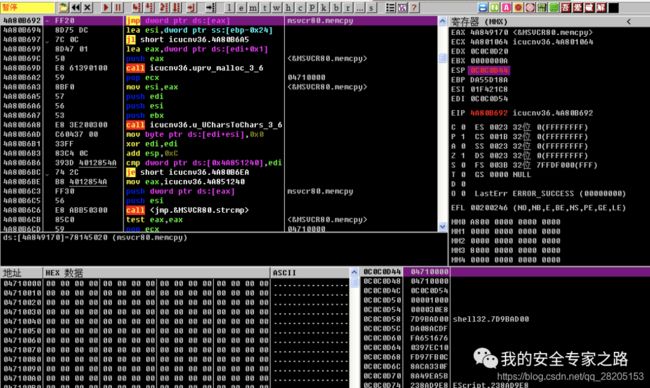This screenshot has height=388, width=650.
Task: Open Handles window with the 'h' button
Action: 288,7
